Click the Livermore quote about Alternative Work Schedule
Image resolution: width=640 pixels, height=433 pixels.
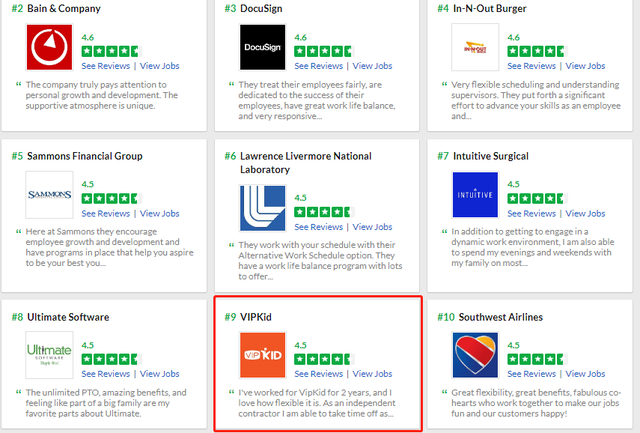tap(320, 261)
